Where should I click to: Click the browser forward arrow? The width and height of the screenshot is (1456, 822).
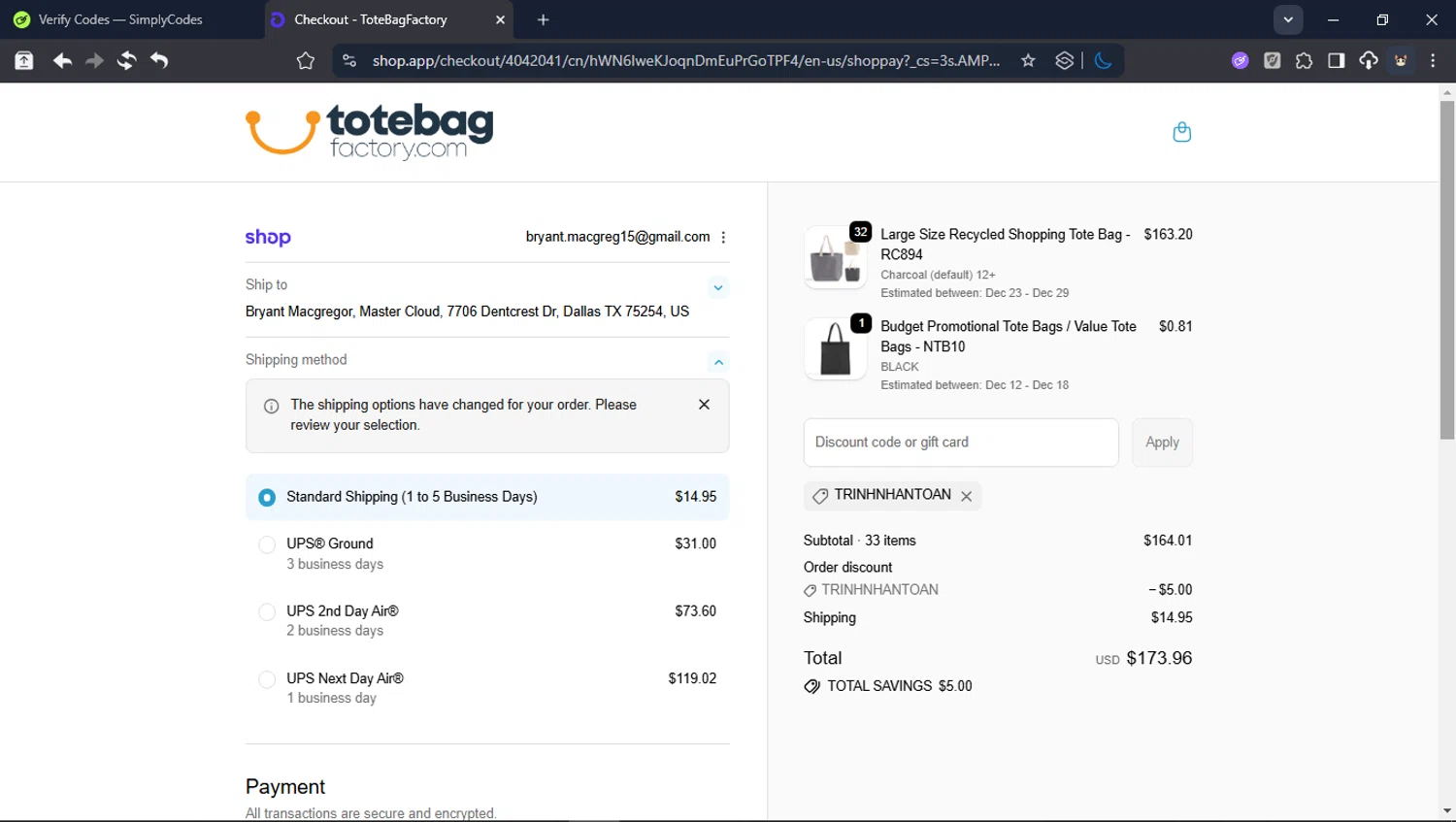pos(94,61)
